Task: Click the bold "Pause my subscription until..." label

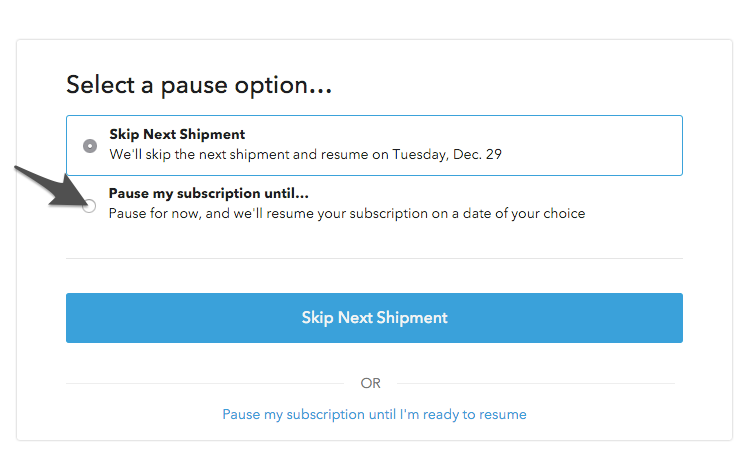Action: 209,193
